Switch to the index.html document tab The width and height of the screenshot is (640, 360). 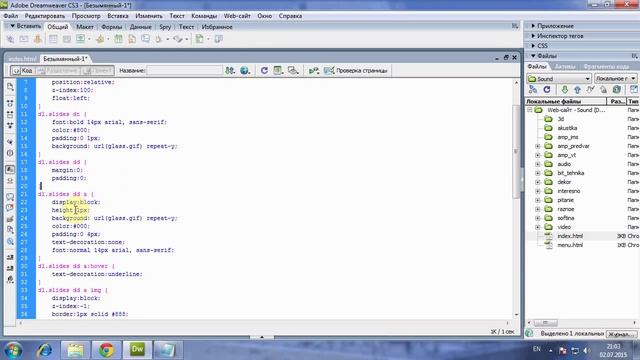tap(22, 59)
